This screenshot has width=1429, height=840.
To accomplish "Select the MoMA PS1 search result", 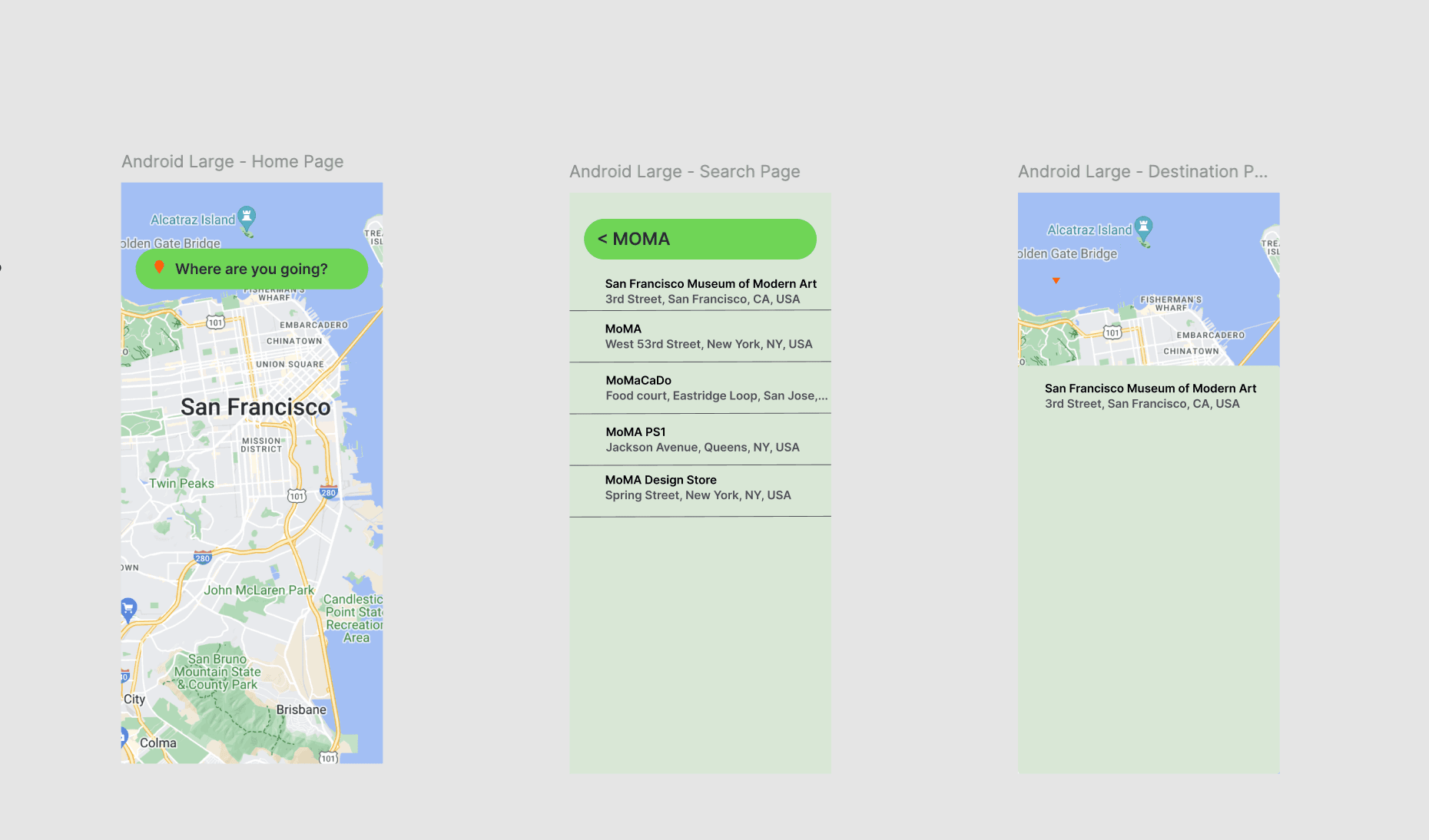I will [700, 439].
